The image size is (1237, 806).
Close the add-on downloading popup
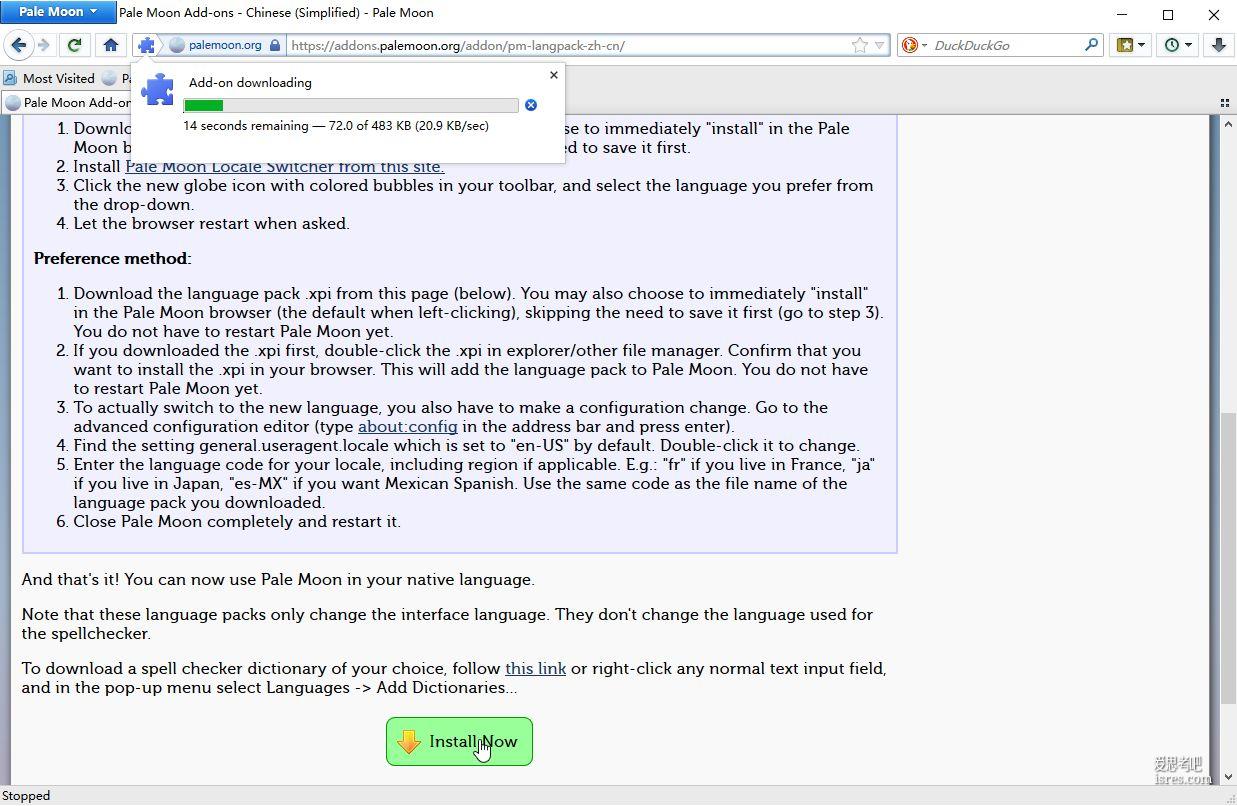coord(554,75)
